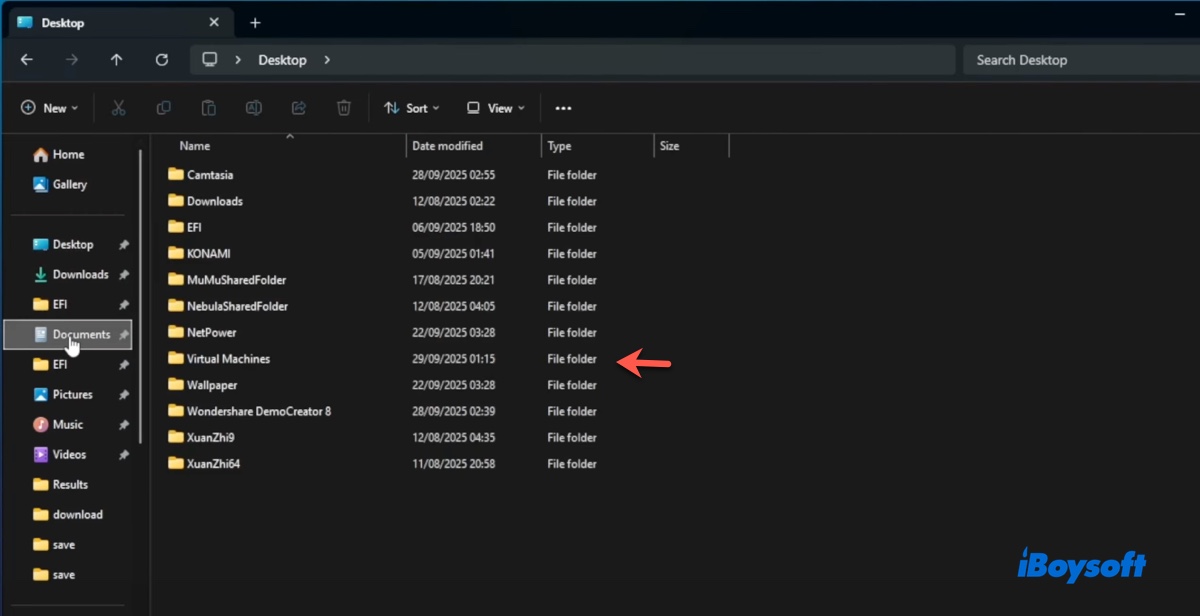
Task: Go up one directory level
Action: [x=116, y=60]
